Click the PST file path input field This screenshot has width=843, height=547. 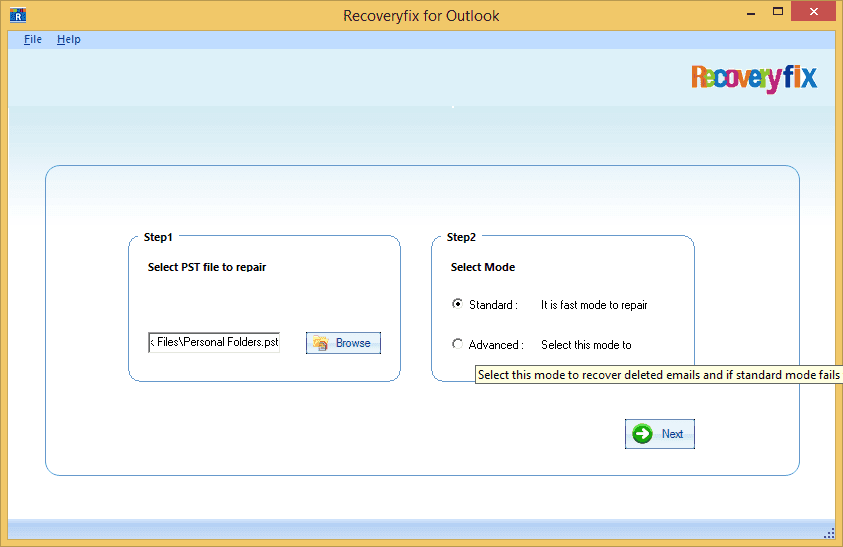(x=214, y=343)
